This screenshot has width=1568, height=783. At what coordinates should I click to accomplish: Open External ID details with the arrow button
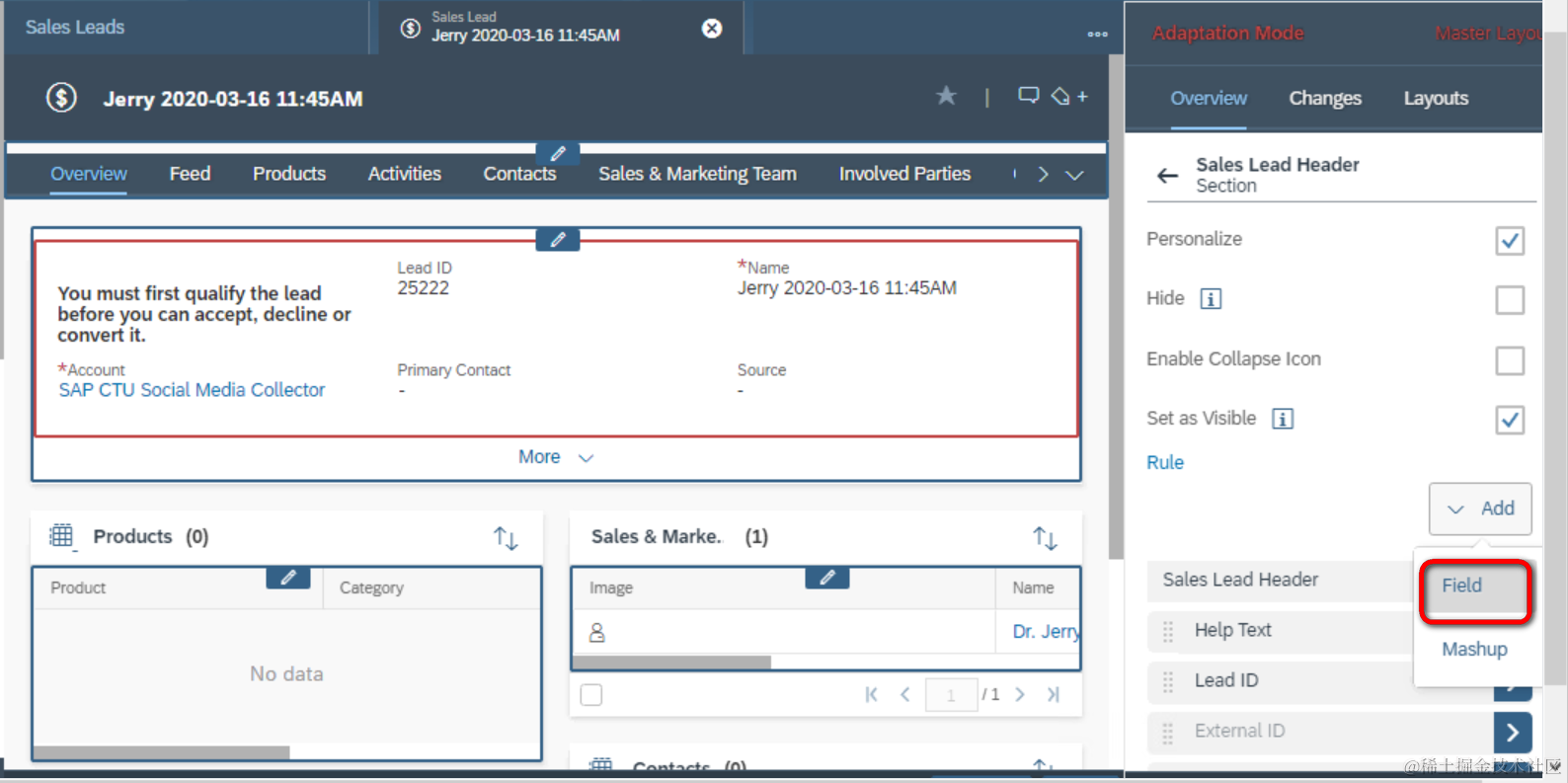coord(1513,732)
